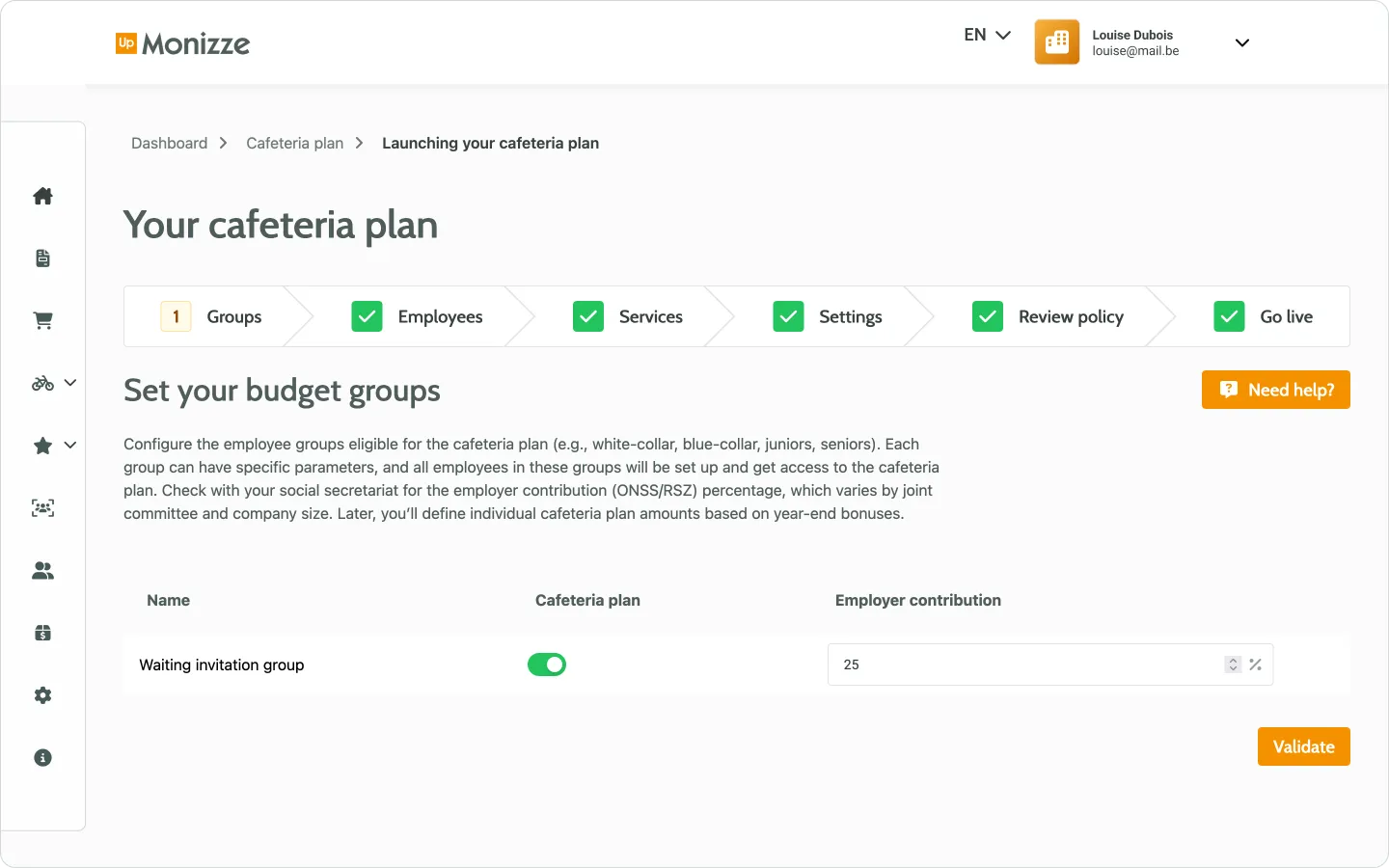This screenshot has height=868, width=1389.
Task: Click the Need help? button
Action: coord(1275,390)
